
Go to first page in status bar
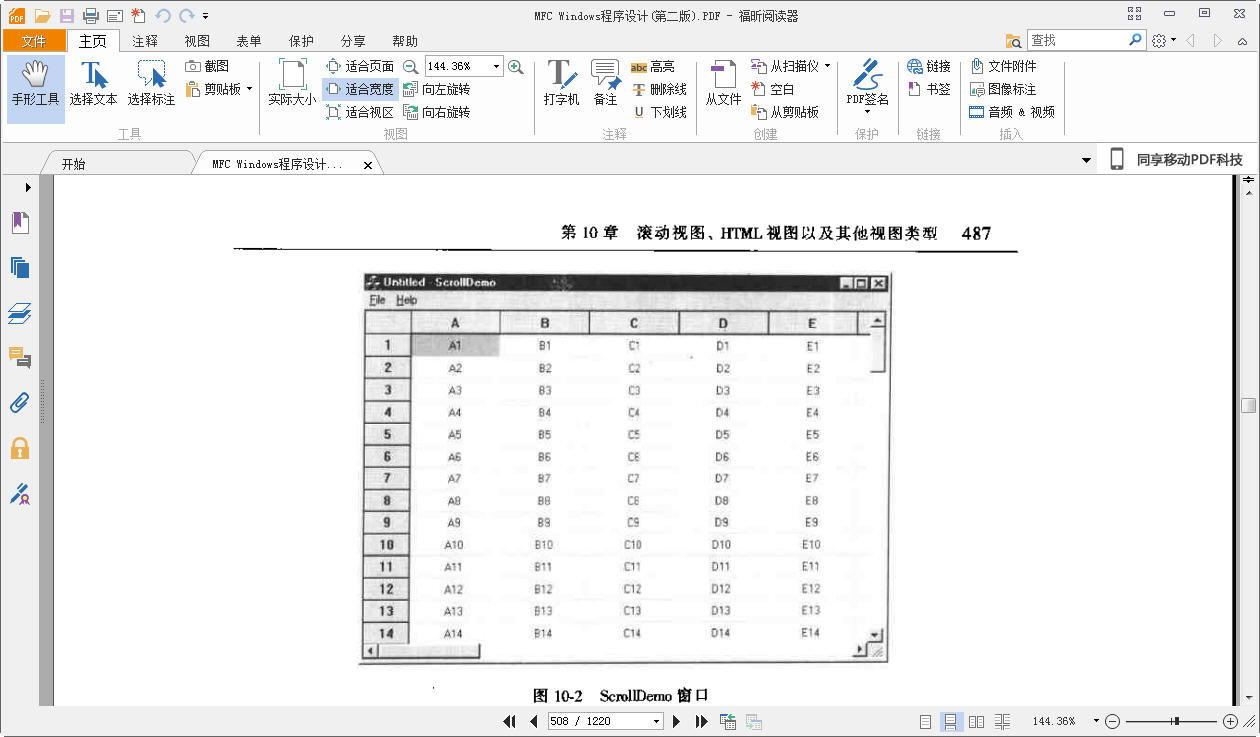[x=509, y=721]
